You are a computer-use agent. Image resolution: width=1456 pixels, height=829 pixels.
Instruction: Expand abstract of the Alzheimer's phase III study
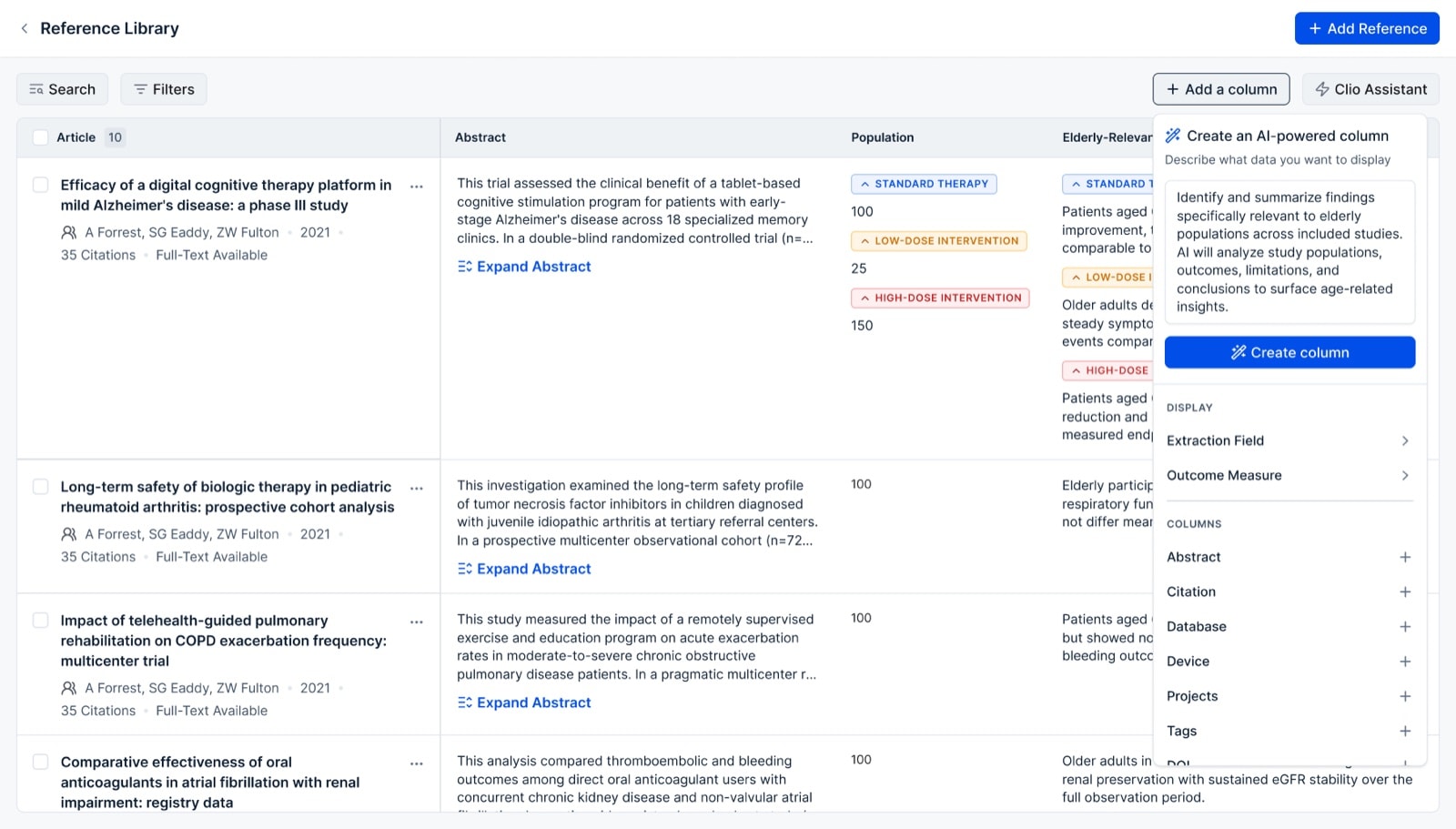point(524,267)
